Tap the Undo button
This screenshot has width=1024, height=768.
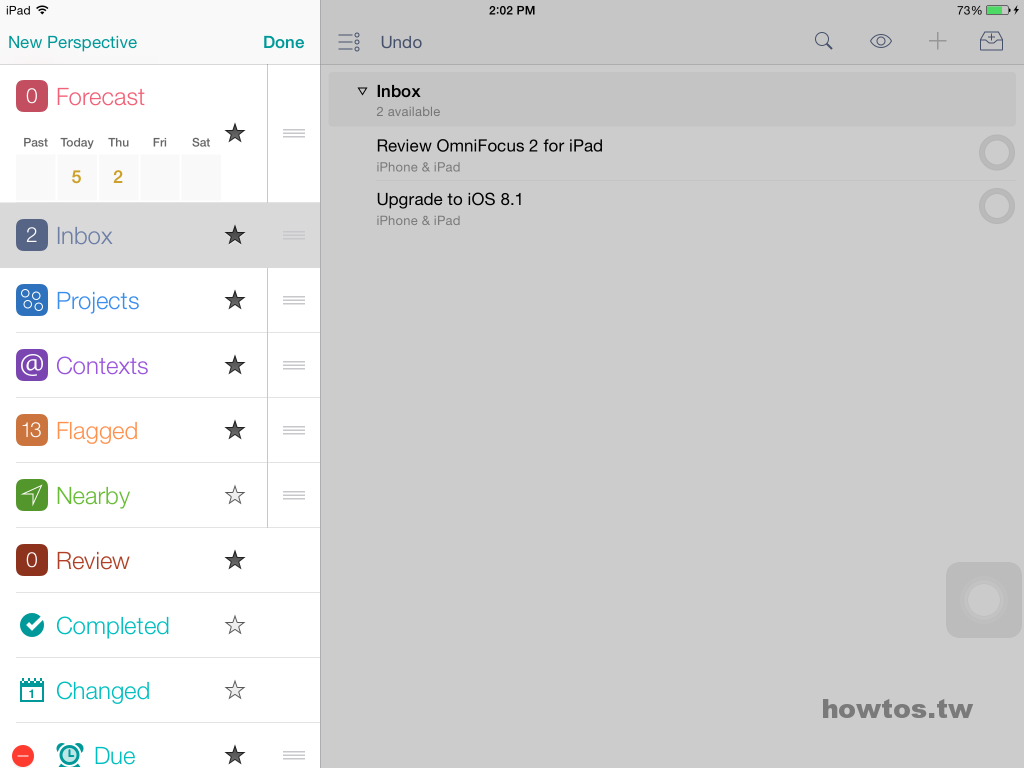coord(401,42)
